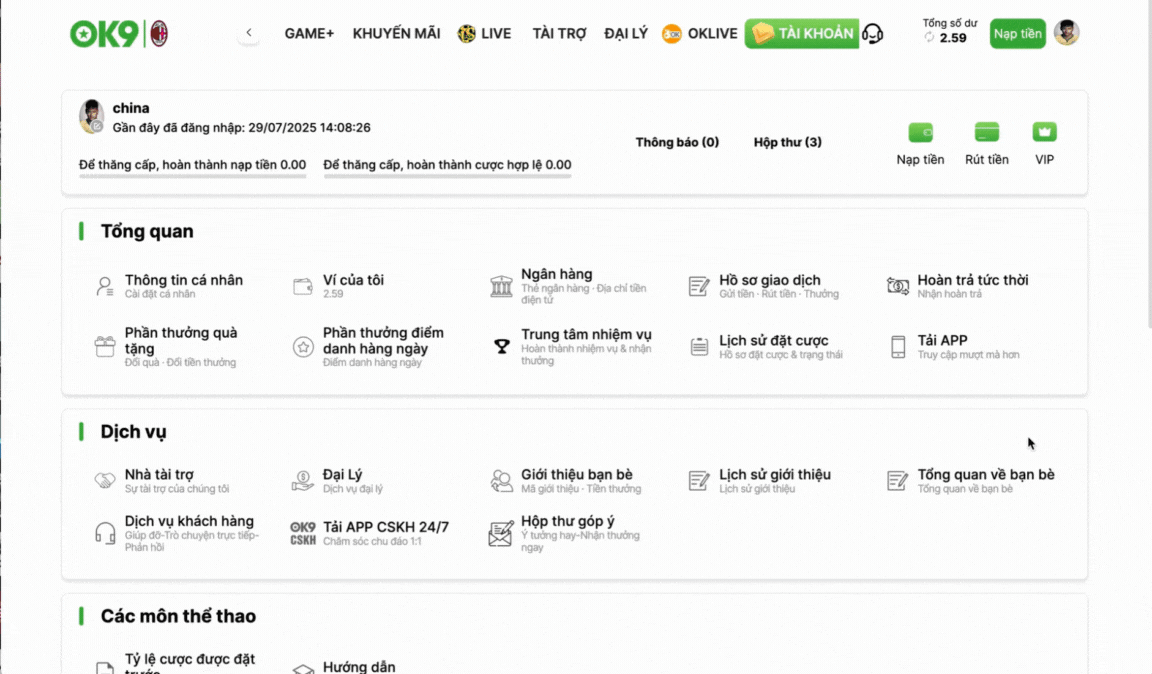Open Tải APP phone icon
This screenshot has width=1152, height=674.
tap(898, 346)
